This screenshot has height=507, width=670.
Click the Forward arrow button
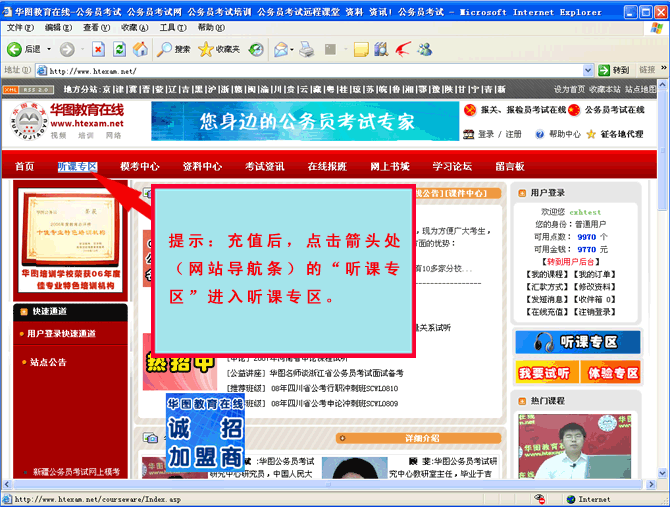point(67,50)
